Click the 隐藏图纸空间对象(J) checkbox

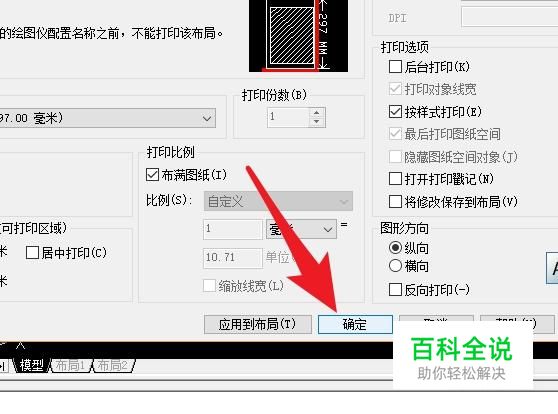tap(395, 157)
